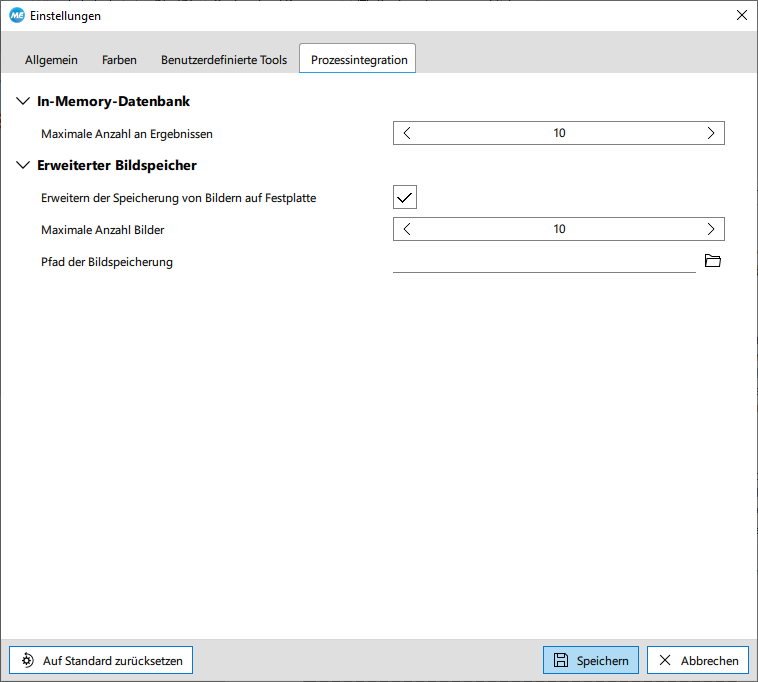Collapse the Erweiterter Bildspeicher section
The height and width of the screenshot is (682, 758).
(24, 165)
